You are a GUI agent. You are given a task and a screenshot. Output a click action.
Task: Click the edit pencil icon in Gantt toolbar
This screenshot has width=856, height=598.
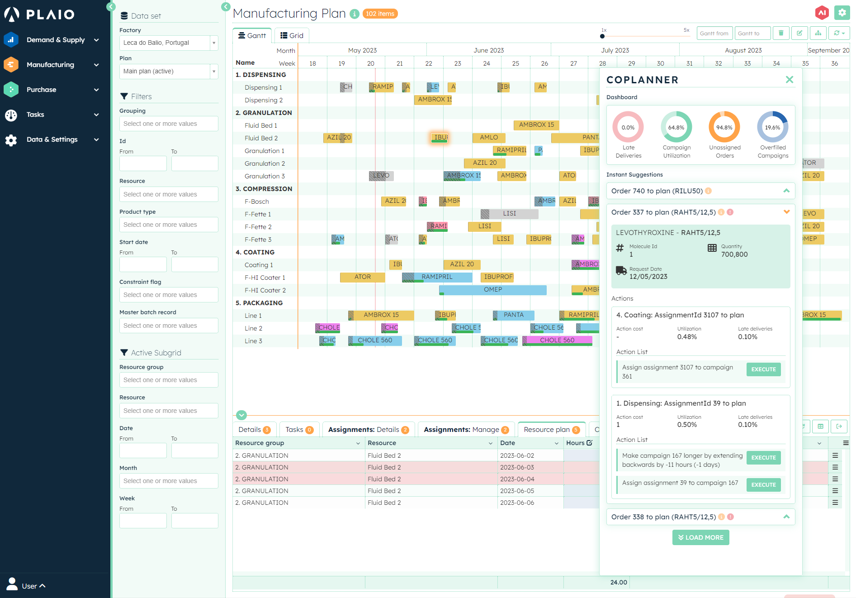[799, 33]
